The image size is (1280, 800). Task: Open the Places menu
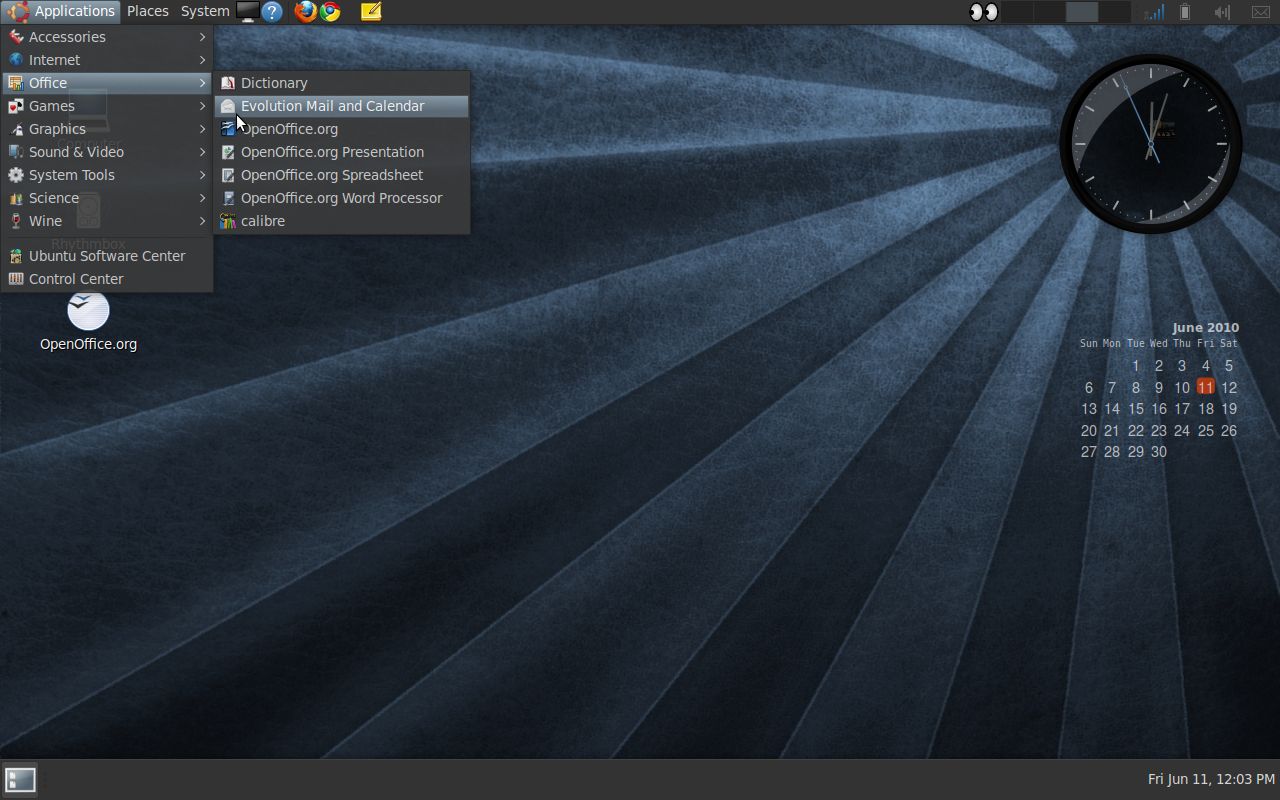pyautogui.click(x=147, y=11)
